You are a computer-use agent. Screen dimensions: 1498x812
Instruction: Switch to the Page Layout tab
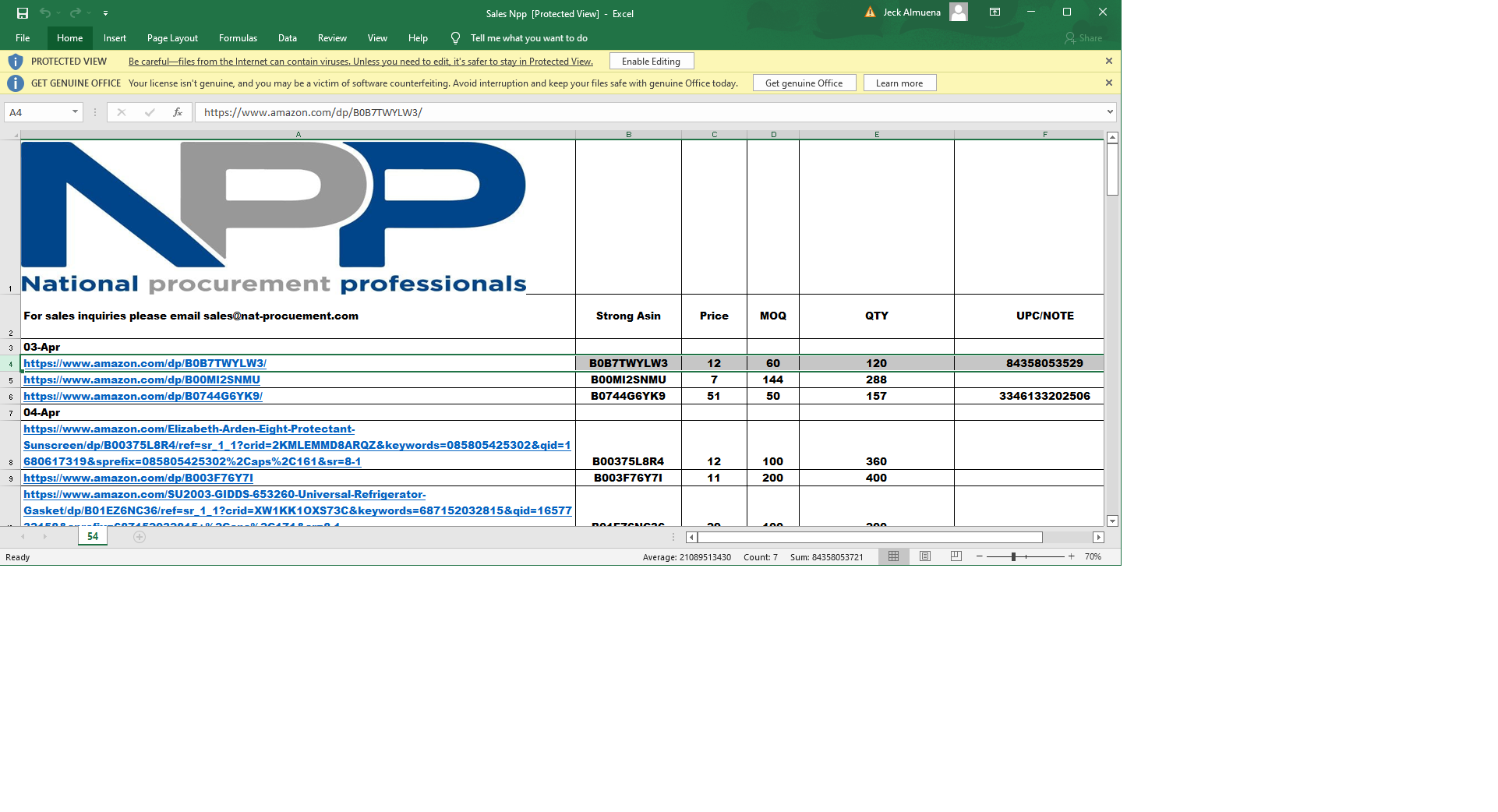click(x=172, y=38)
